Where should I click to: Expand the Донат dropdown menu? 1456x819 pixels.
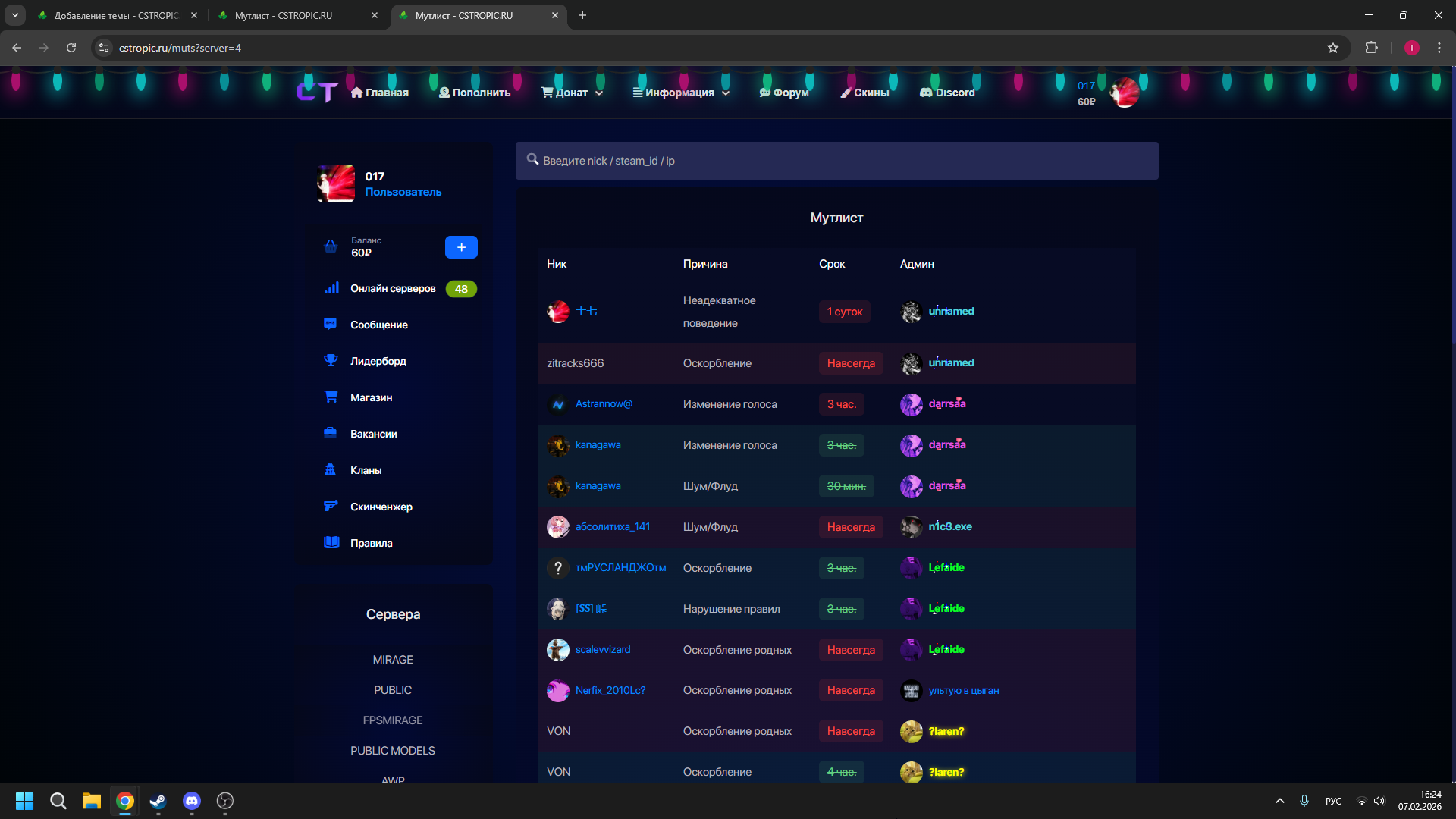click(573, 93)
